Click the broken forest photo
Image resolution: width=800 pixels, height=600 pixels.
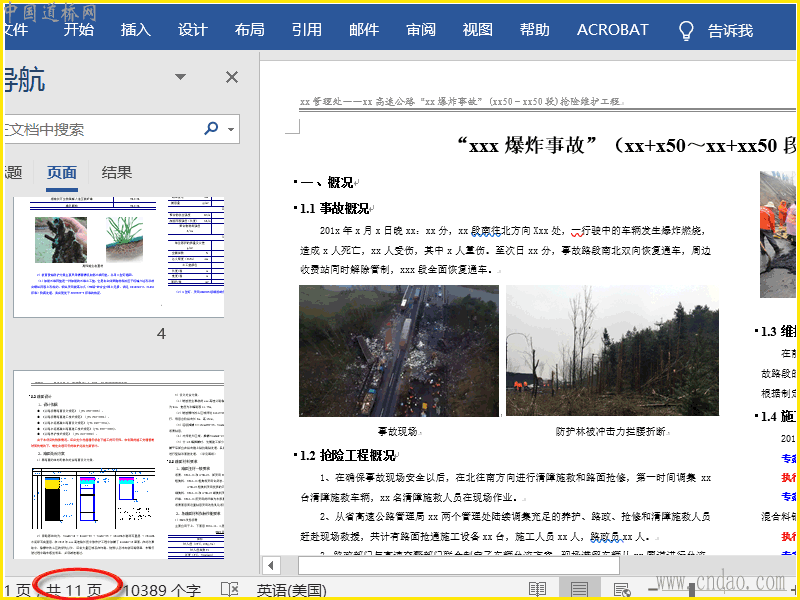pos(612,350)
